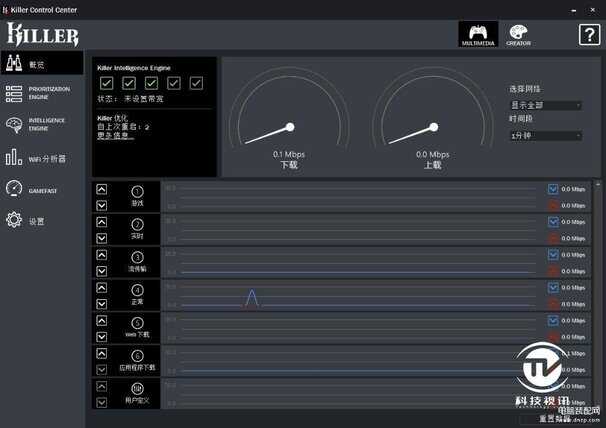This screenshot has height=428, width=606.
Task: Open the help question mark icon
Action: pos(589,35)
